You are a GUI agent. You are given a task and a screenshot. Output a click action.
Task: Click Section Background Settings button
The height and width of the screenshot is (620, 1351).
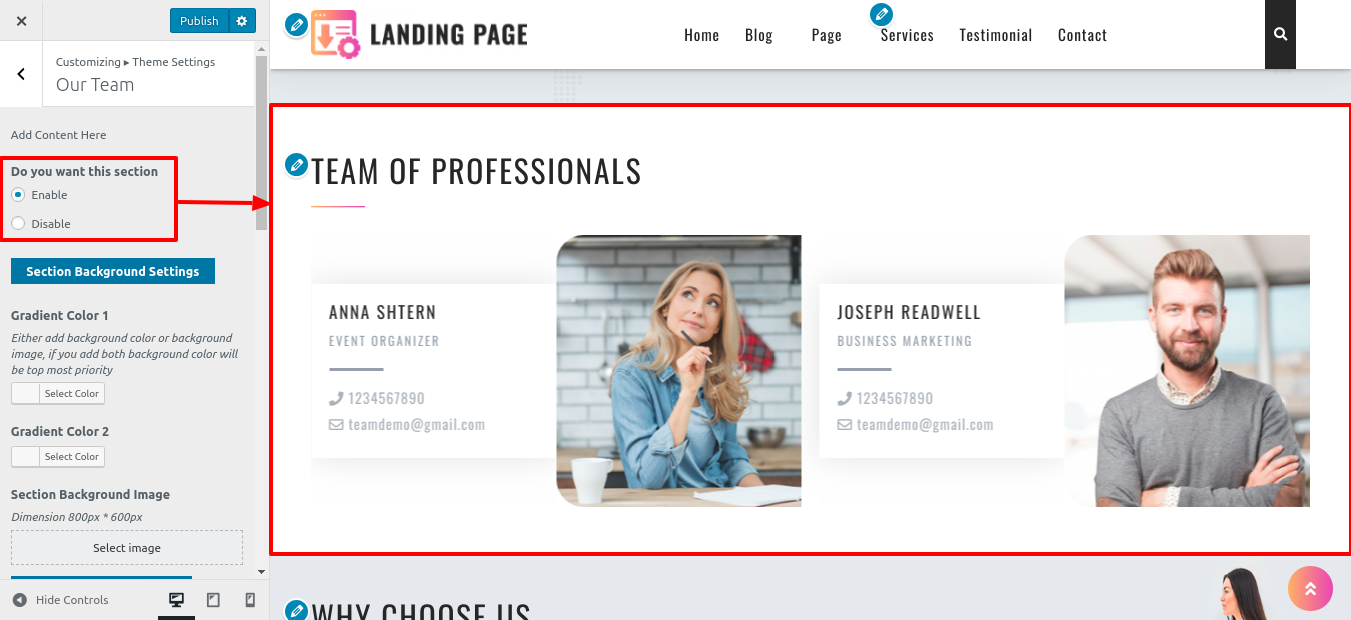pos(113,271)
